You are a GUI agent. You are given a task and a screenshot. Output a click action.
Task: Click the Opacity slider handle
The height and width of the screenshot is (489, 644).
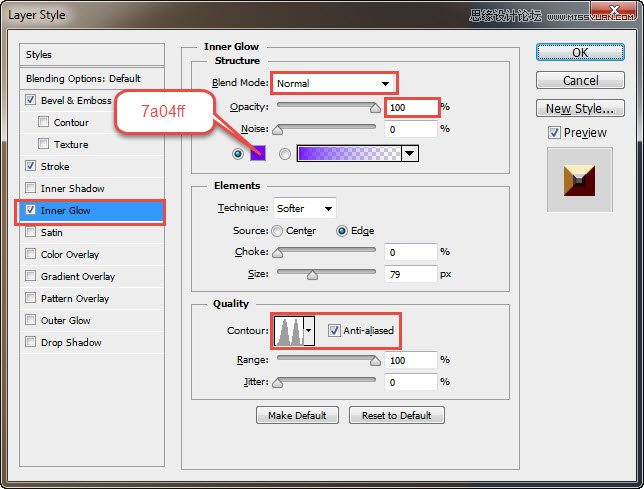[x=375, y=108]
